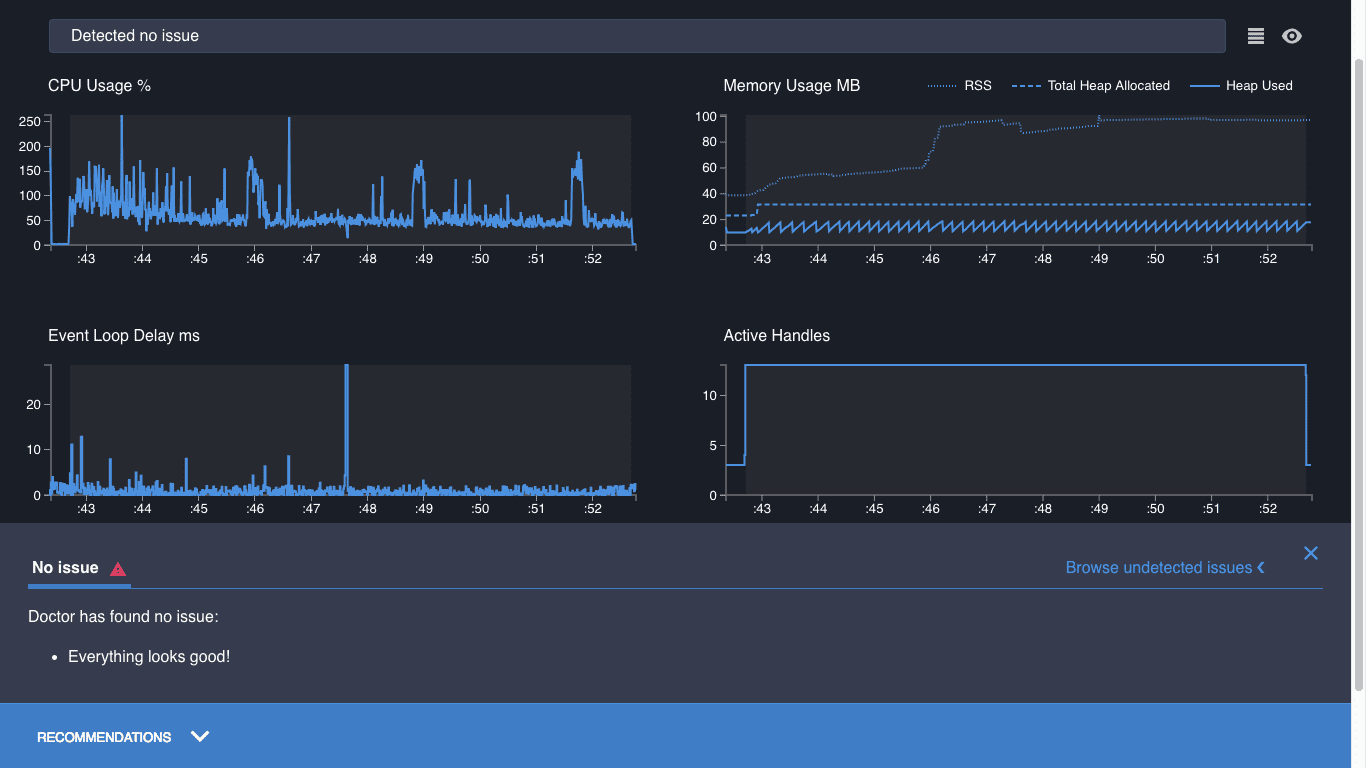Image resolution: width=1366 pixels, height=768 pixels.
Task: Click the 100 label on Memory Usage axis
Action: click(706, 117)
